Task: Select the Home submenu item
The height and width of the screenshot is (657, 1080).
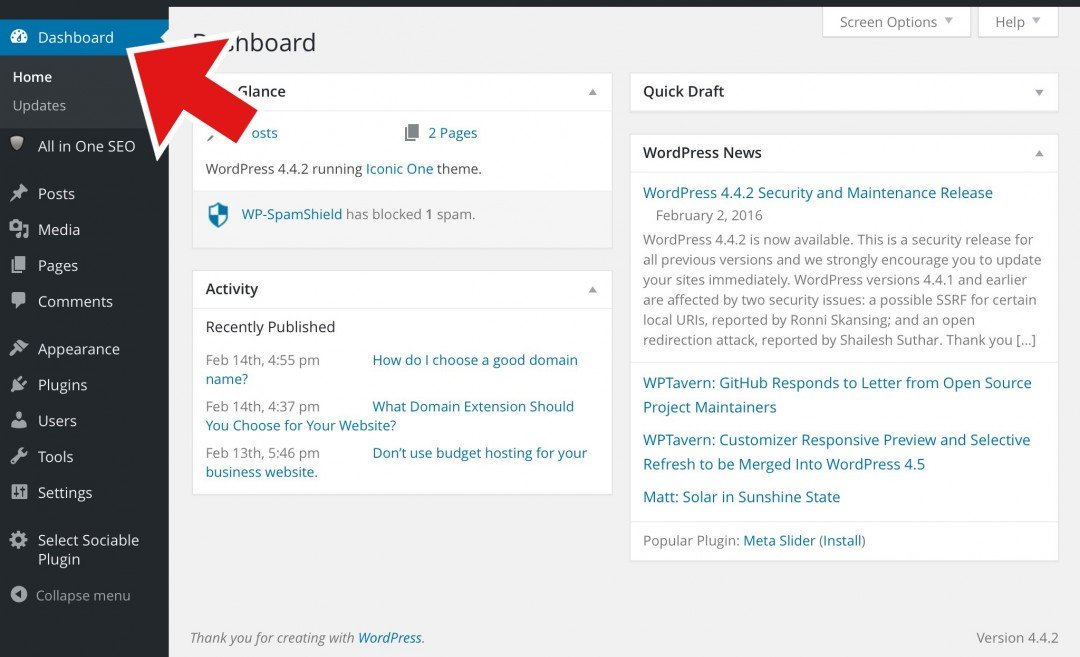Action: coord(32,77)
